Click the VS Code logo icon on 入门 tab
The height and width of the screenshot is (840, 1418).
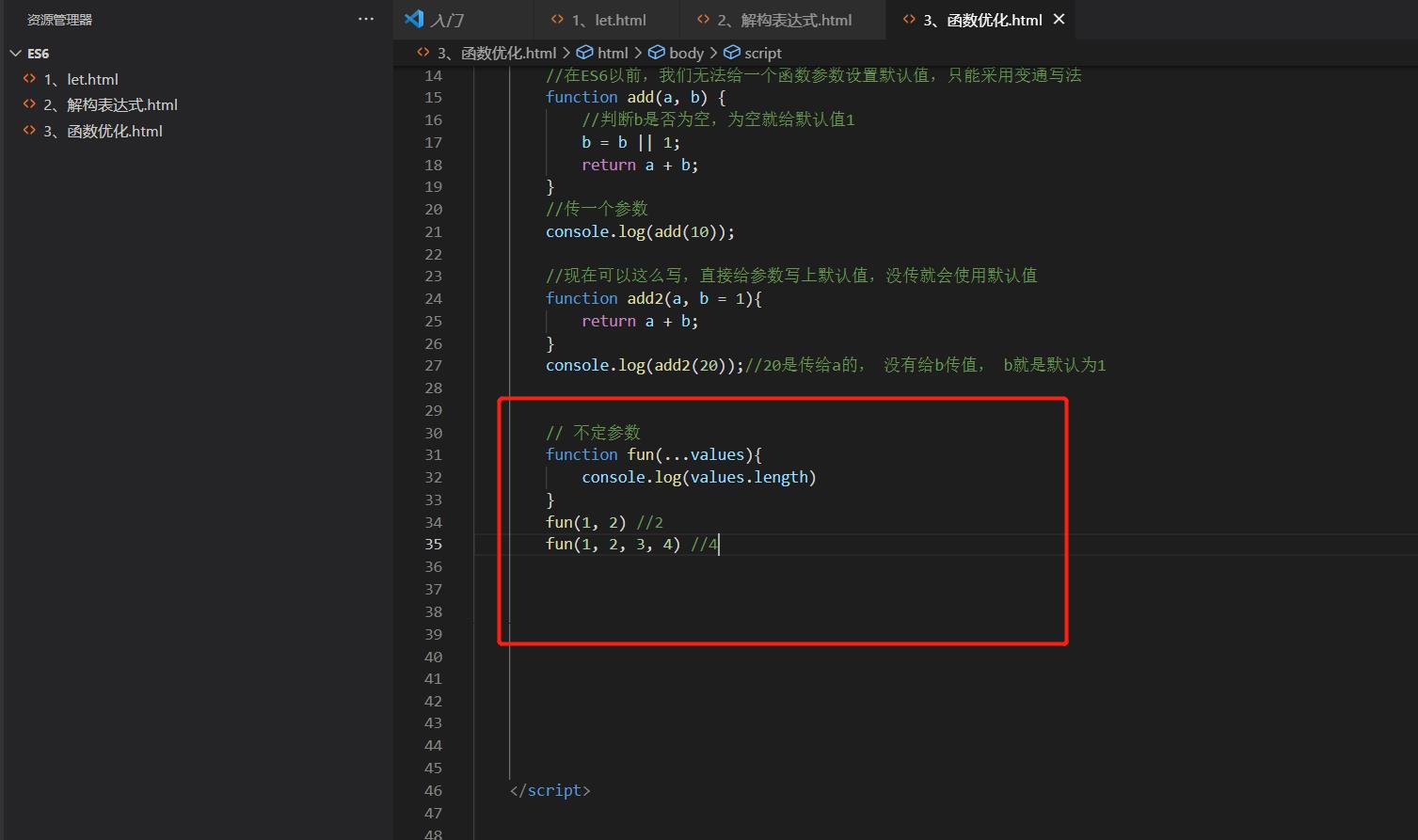(414, 19)
